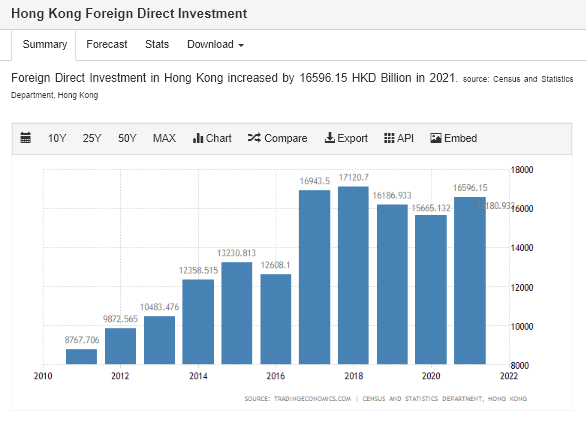The image size is (586, 435).
Task: Select the 25Y time range
Action: 92,138
